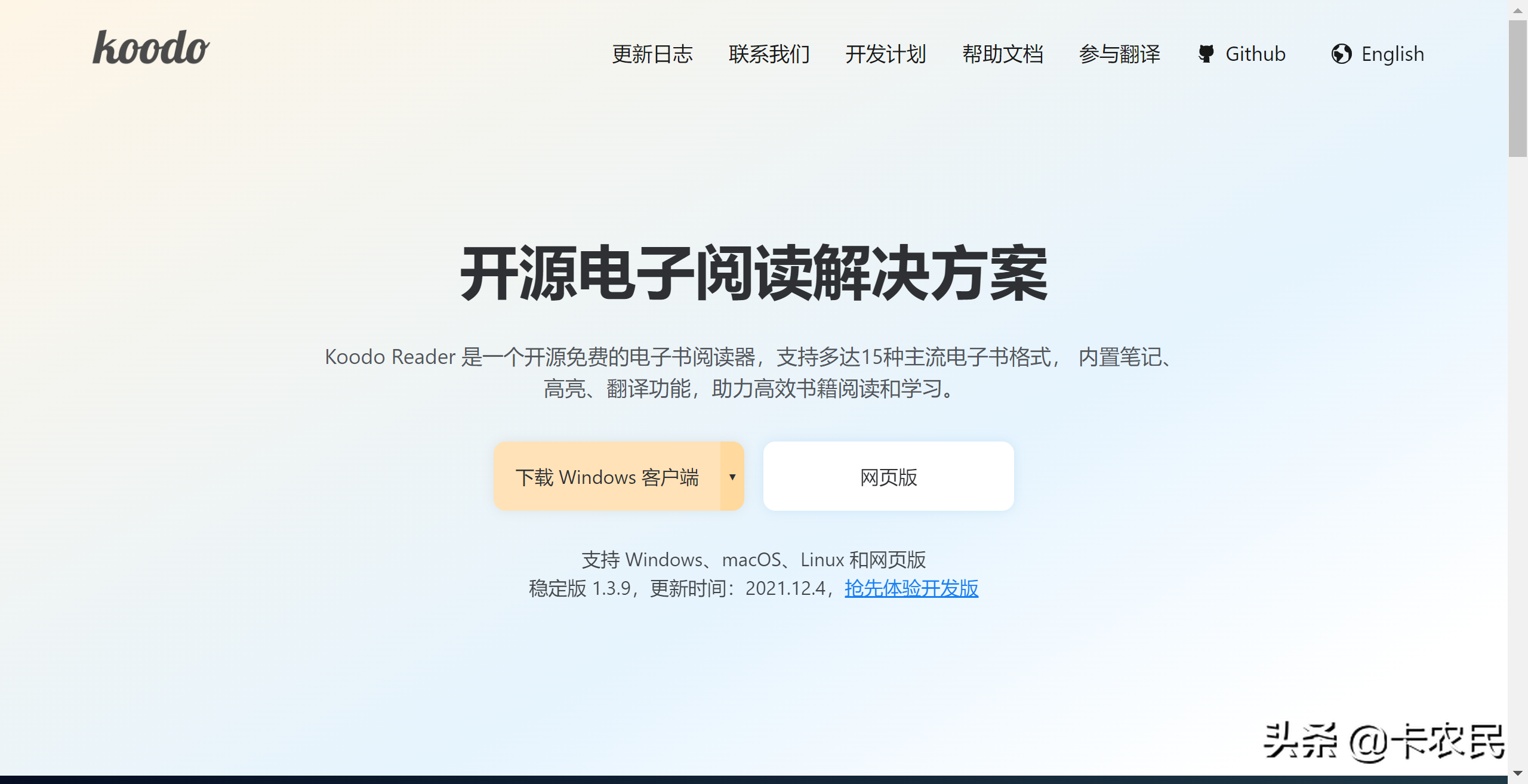
Task: Click the 稳定版 1.3.9 version text
Action: [580, 588]
